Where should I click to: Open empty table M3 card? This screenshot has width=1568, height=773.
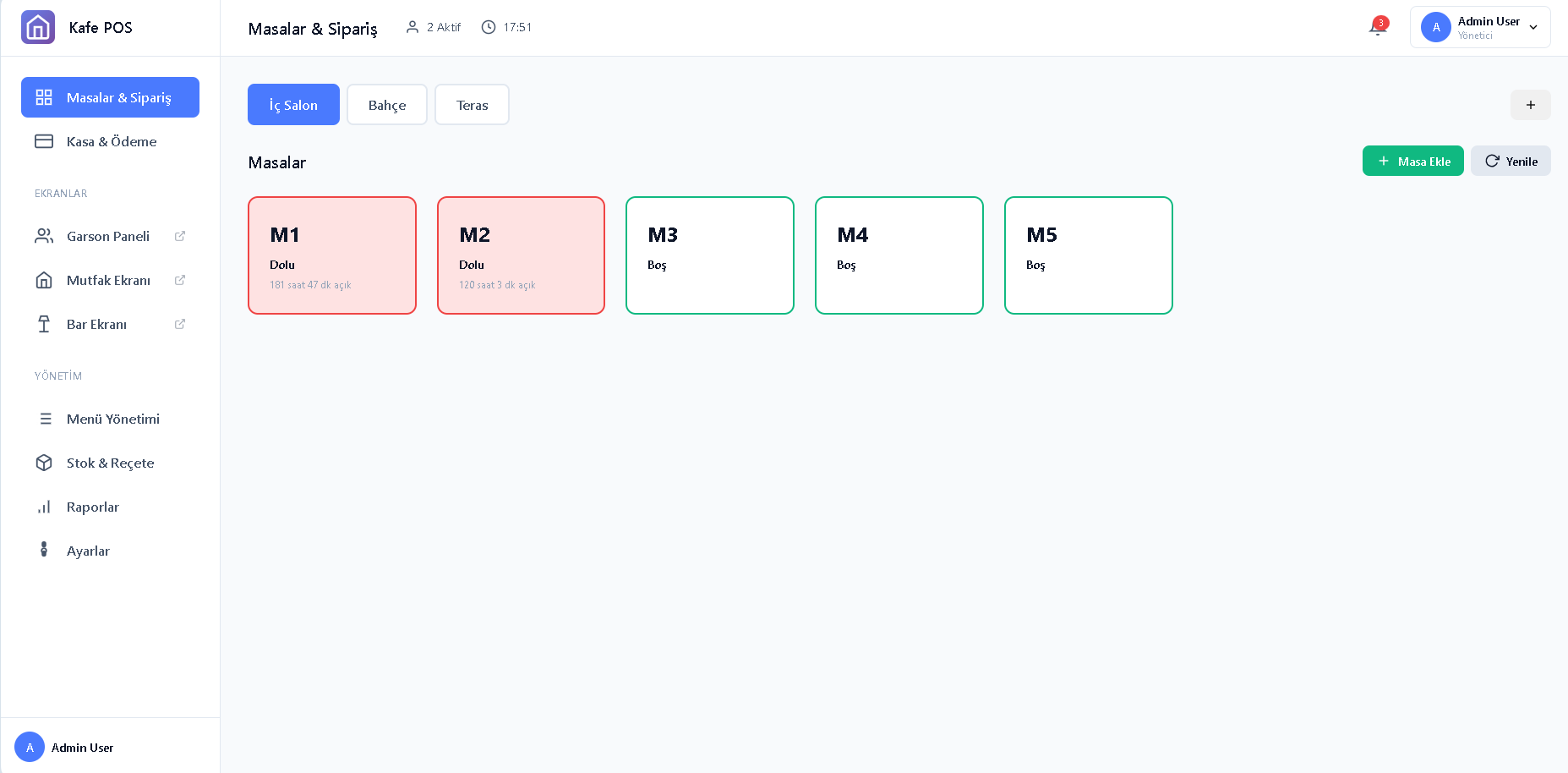point(710,255)
